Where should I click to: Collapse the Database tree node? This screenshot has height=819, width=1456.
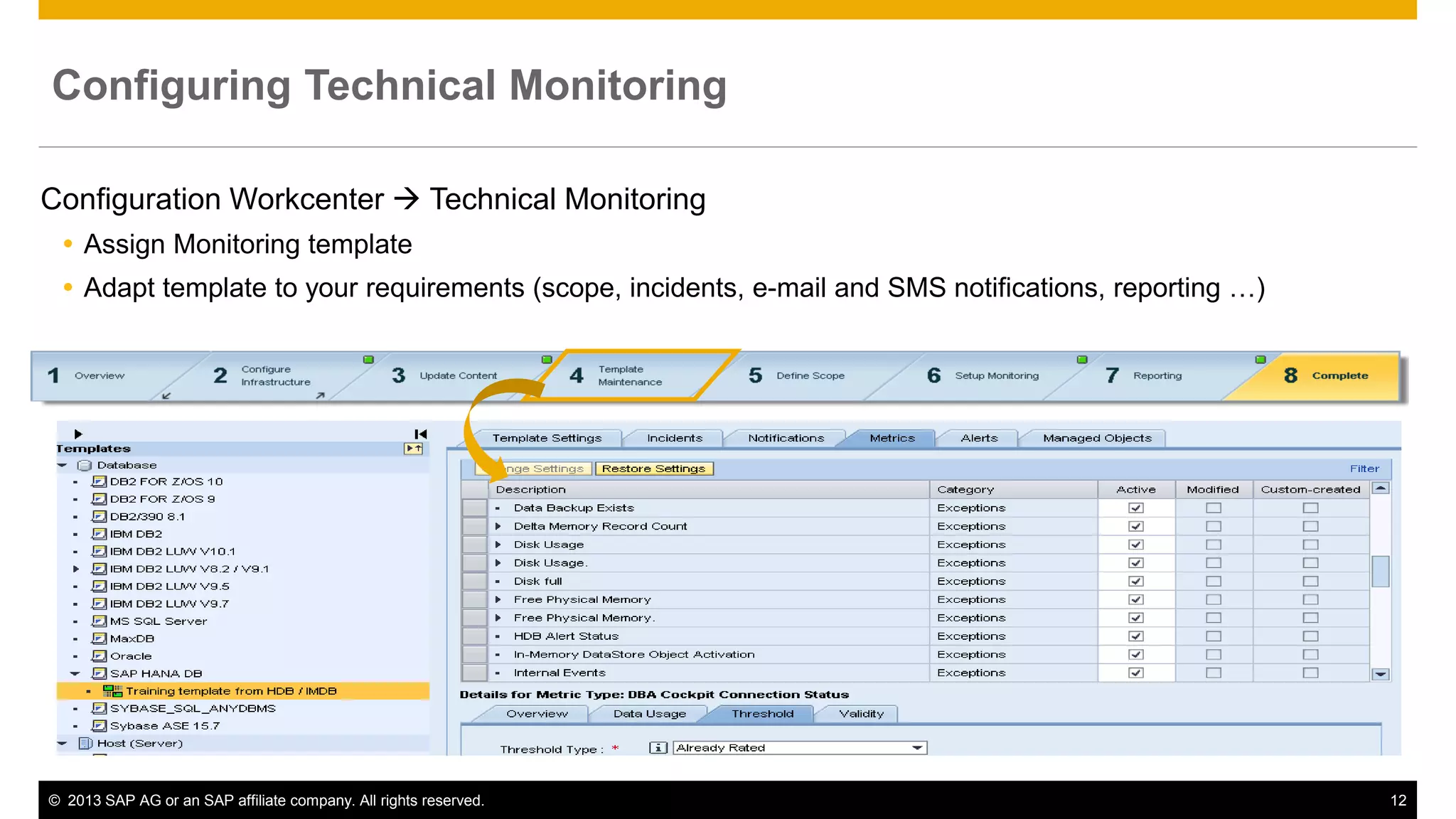[x=63, y=465]
